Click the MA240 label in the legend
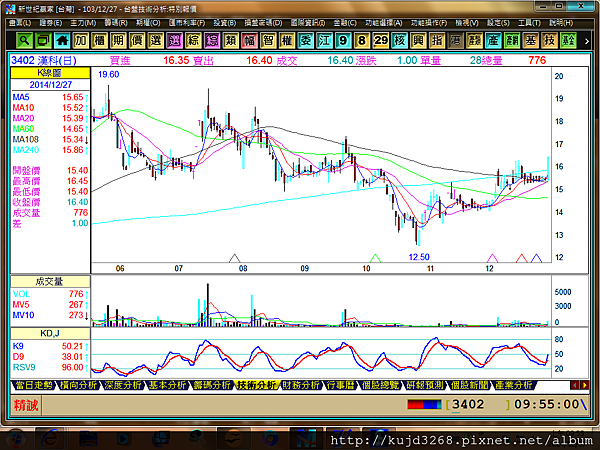Viewport: 600px width, 450px height. (x=26, y=150)
